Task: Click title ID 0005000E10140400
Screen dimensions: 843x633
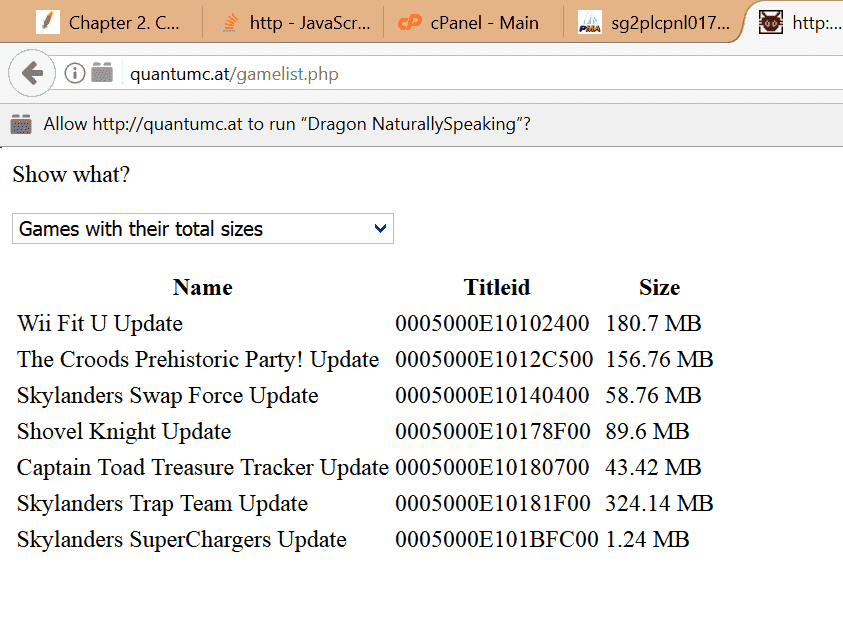Action: pos(492,395)
